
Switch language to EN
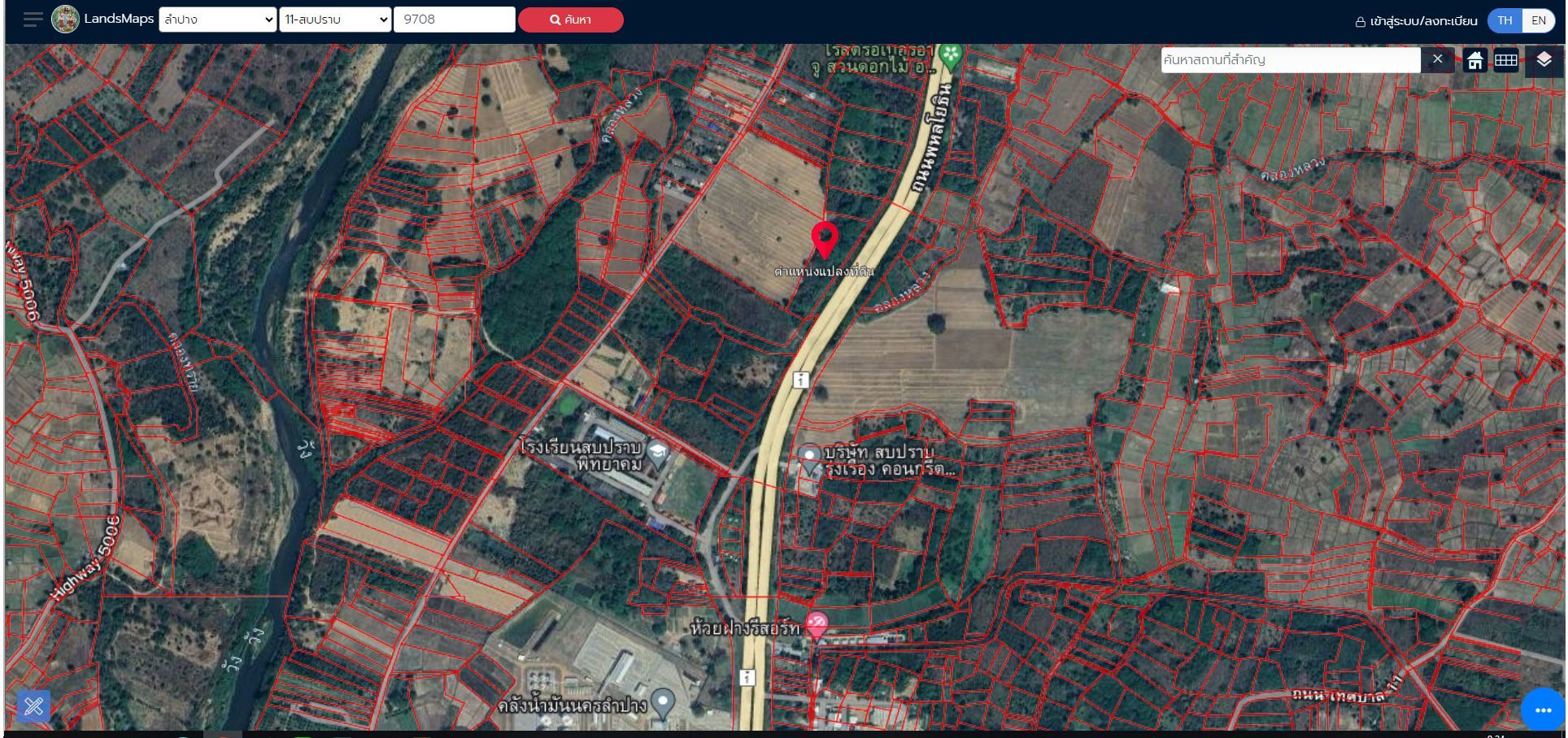(x=1539, y=20)
